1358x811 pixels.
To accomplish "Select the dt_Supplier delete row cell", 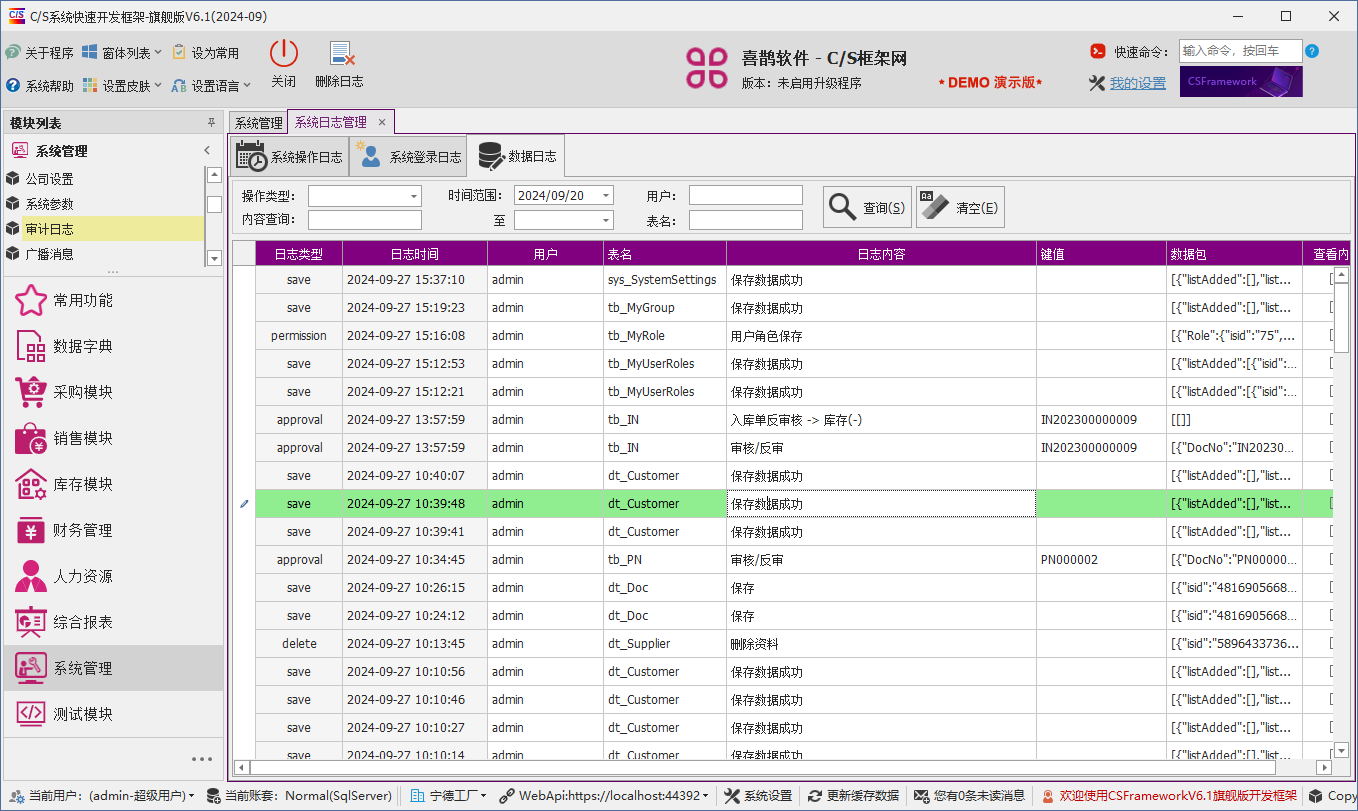I will (665, 644).
